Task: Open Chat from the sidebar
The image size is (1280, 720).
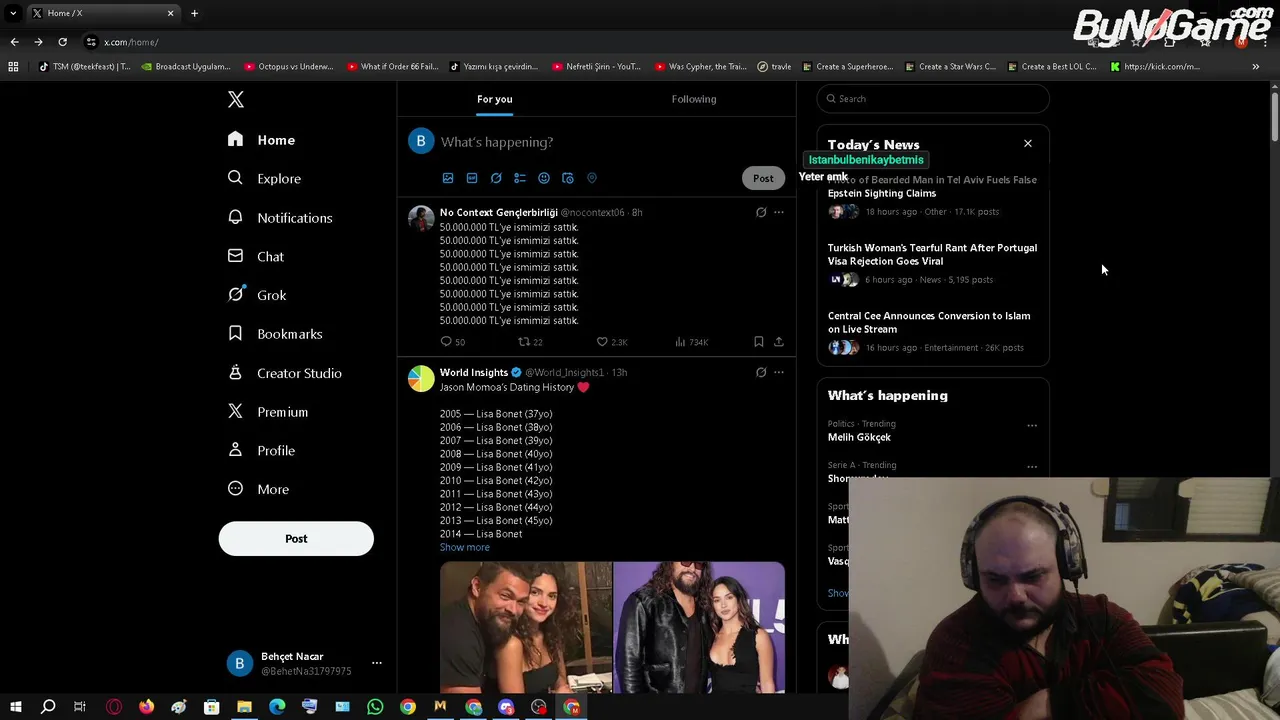Action: click(256, 256)
